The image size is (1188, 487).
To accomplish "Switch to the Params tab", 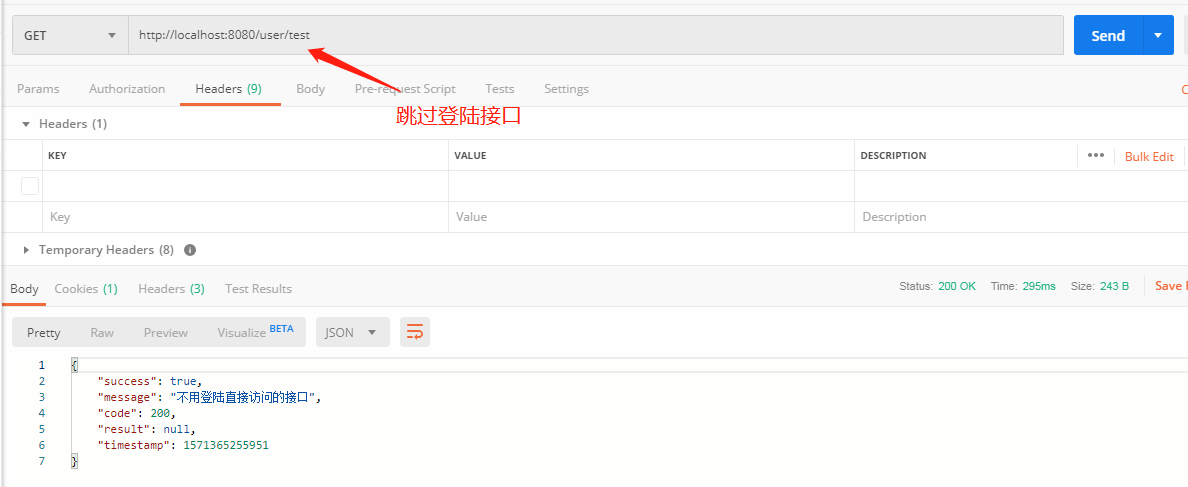I will coord(38,89).
